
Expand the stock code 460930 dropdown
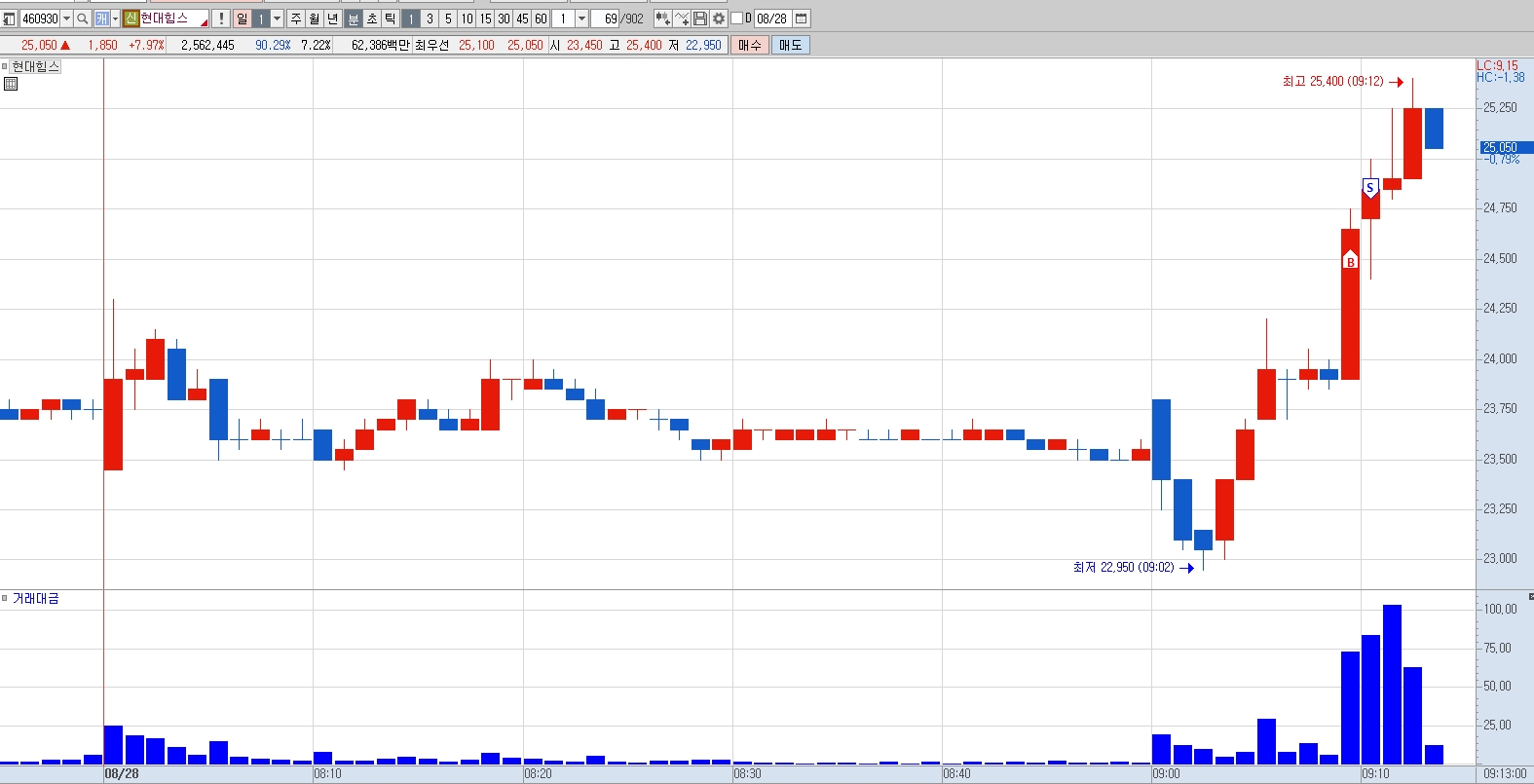coord(66,19)
